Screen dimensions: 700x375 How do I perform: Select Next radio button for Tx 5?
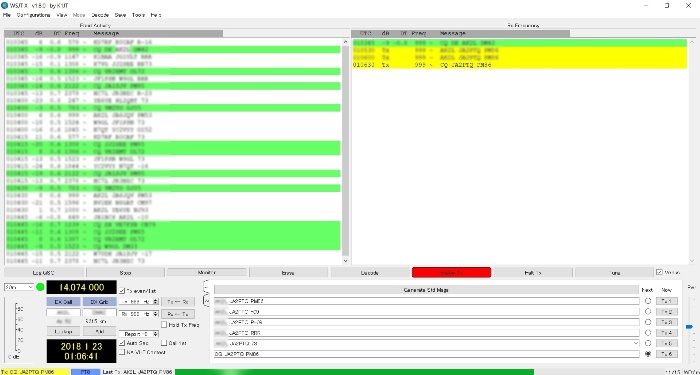[648, 343]
